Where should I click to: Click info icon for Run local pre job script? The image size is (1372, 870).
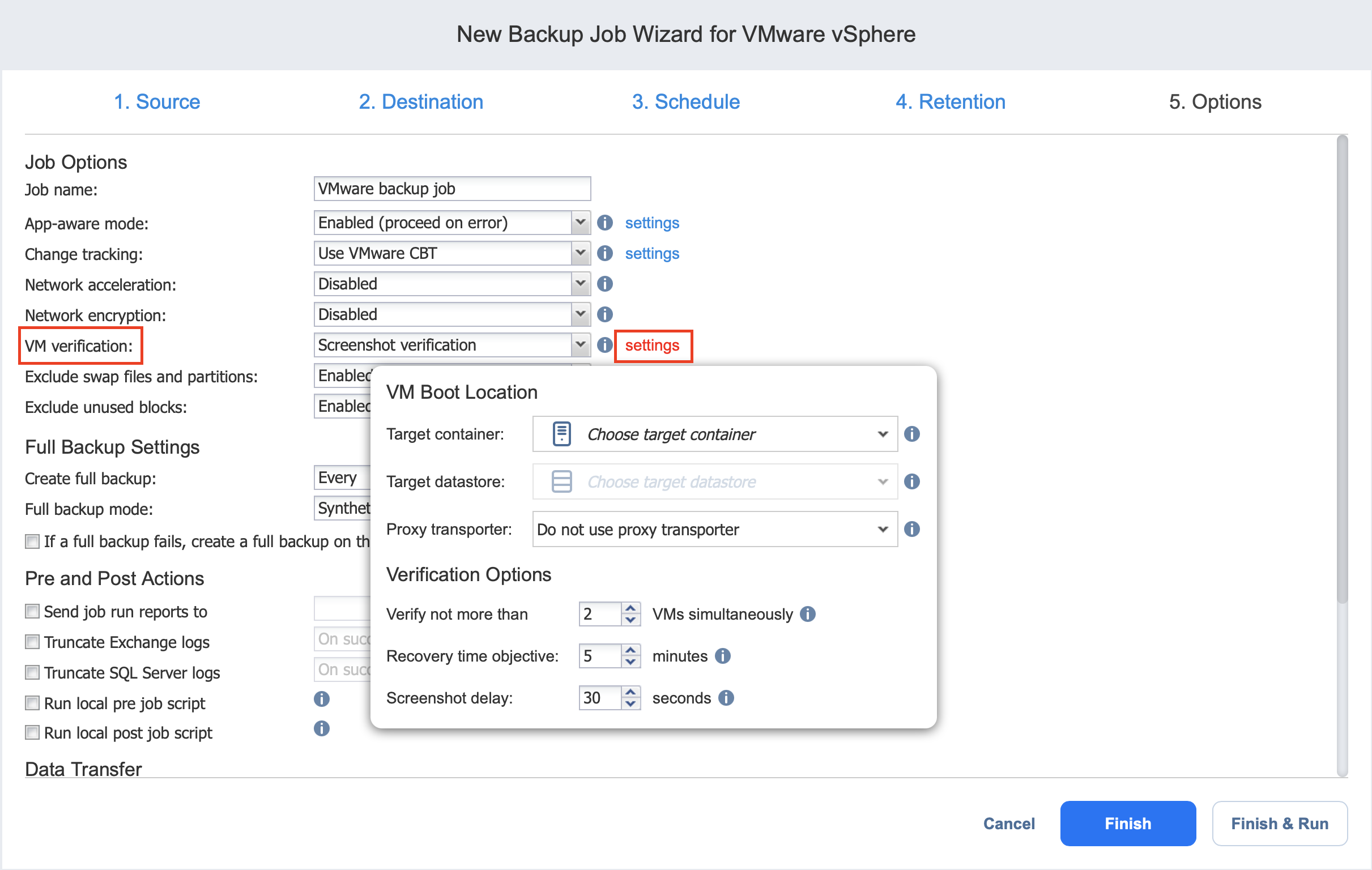point(321,699)
